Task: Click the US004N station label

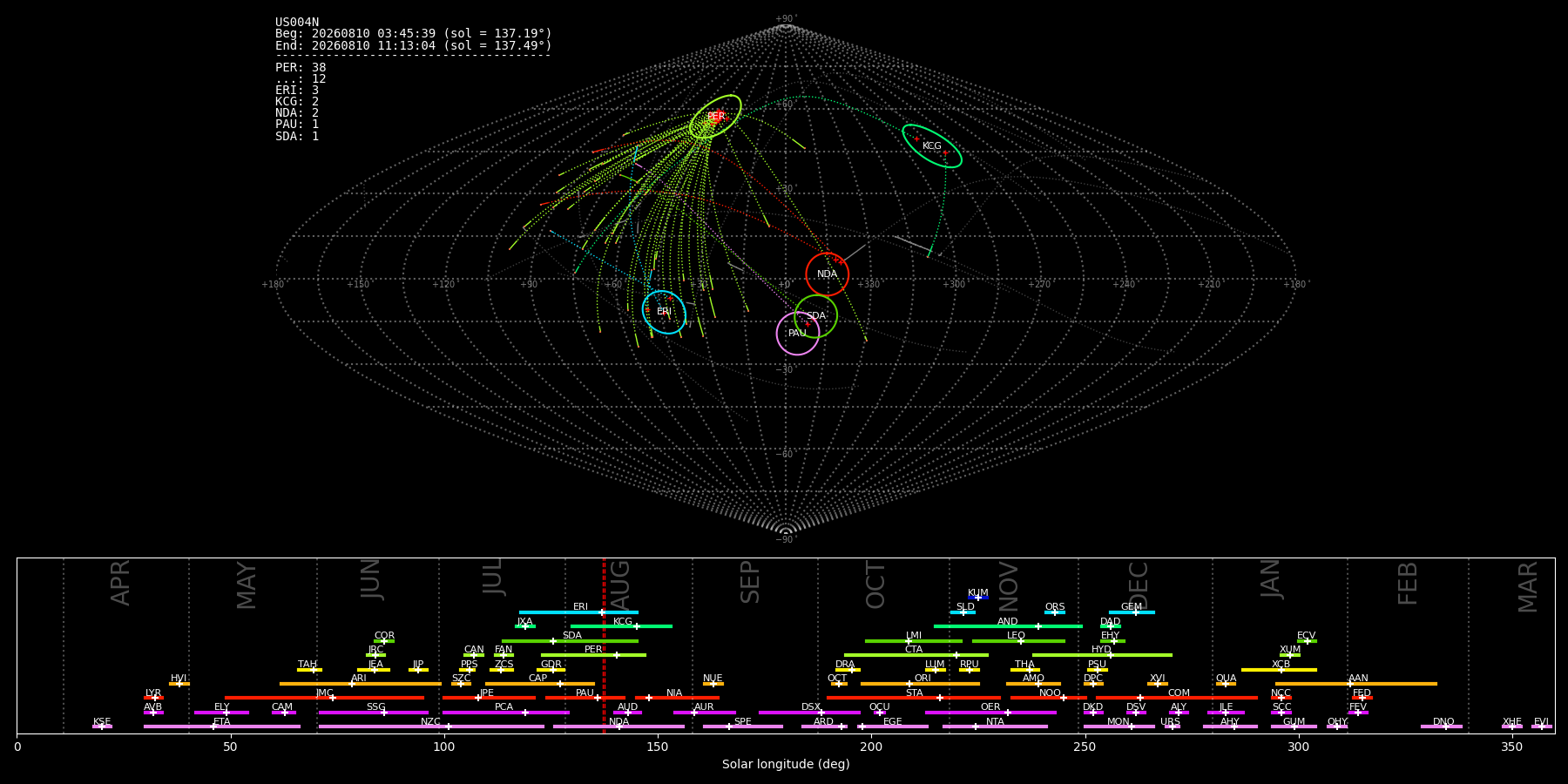Action: click(x=297, y=23)
